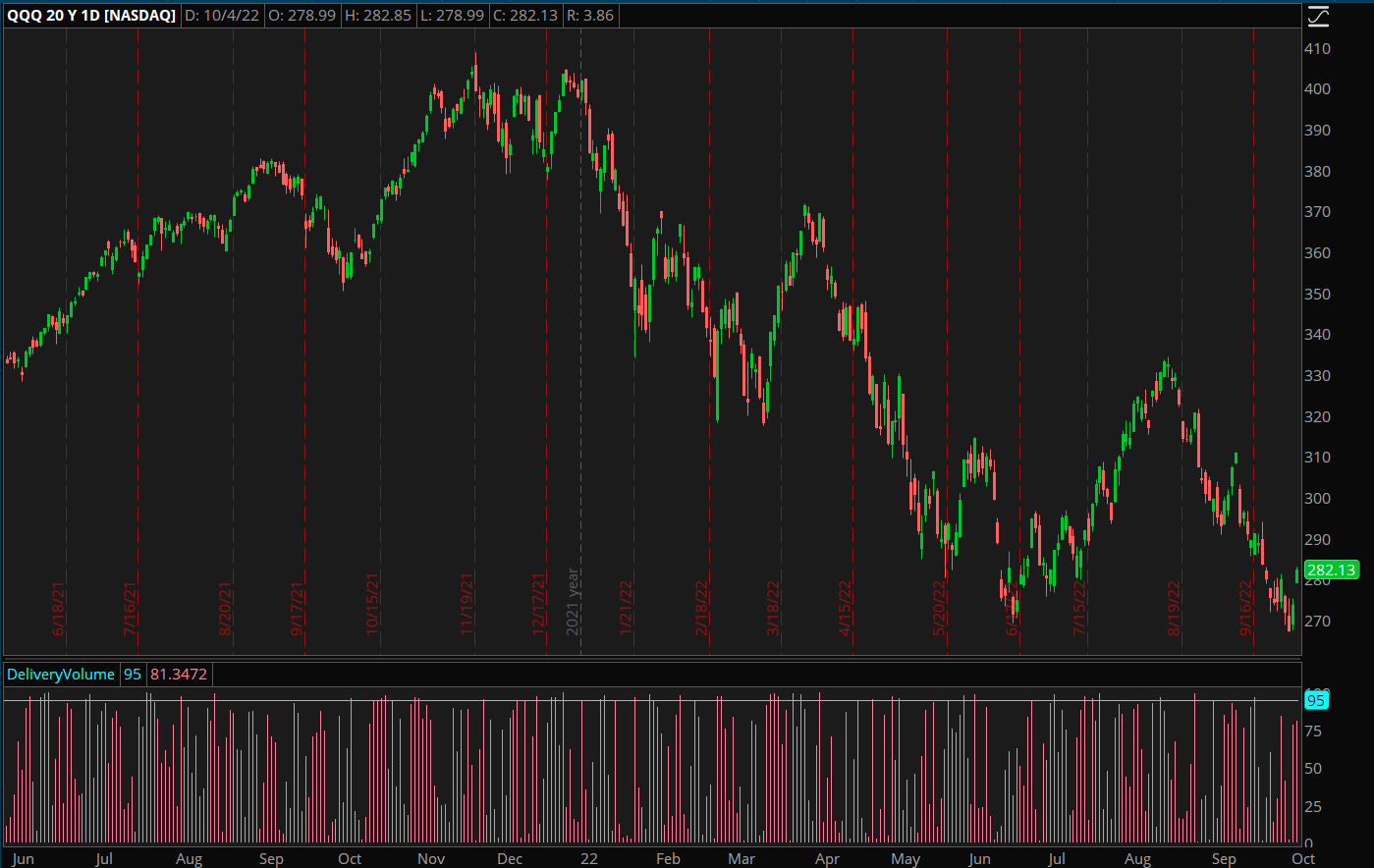This screenshot has width=1374, height=868.
Task: Click the open price value O: 278.99
Action: click(302, 16)
